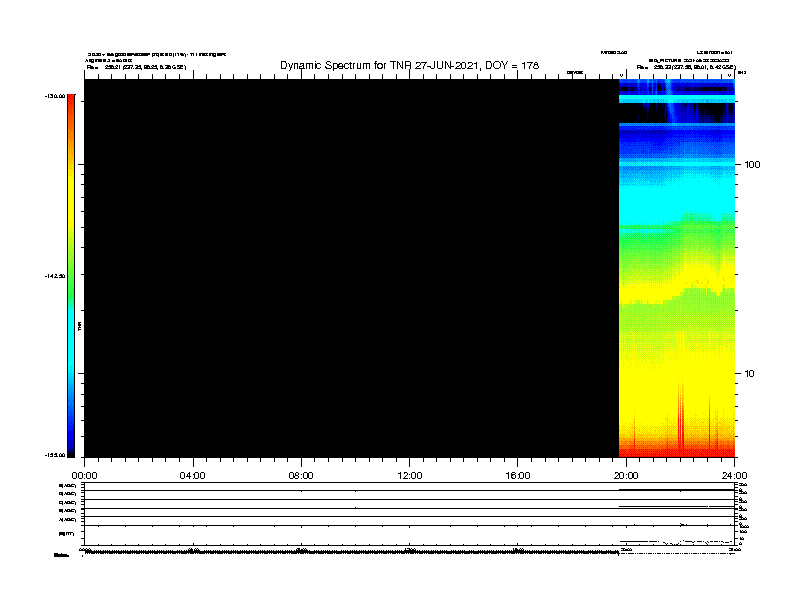Select the 24:00 time axis label
The image size is (792, 612).
(x=734, y=476)
